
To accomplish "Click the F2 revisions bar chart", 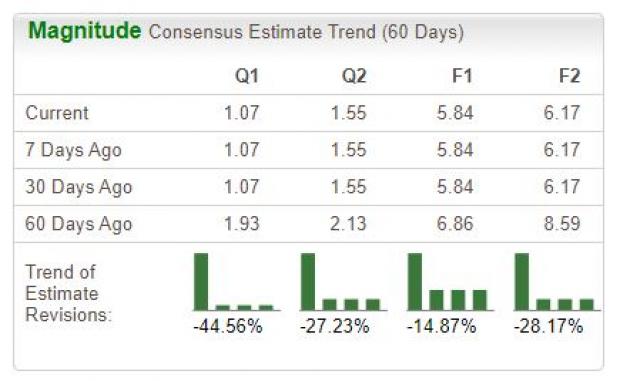I will tap(557, 282).
